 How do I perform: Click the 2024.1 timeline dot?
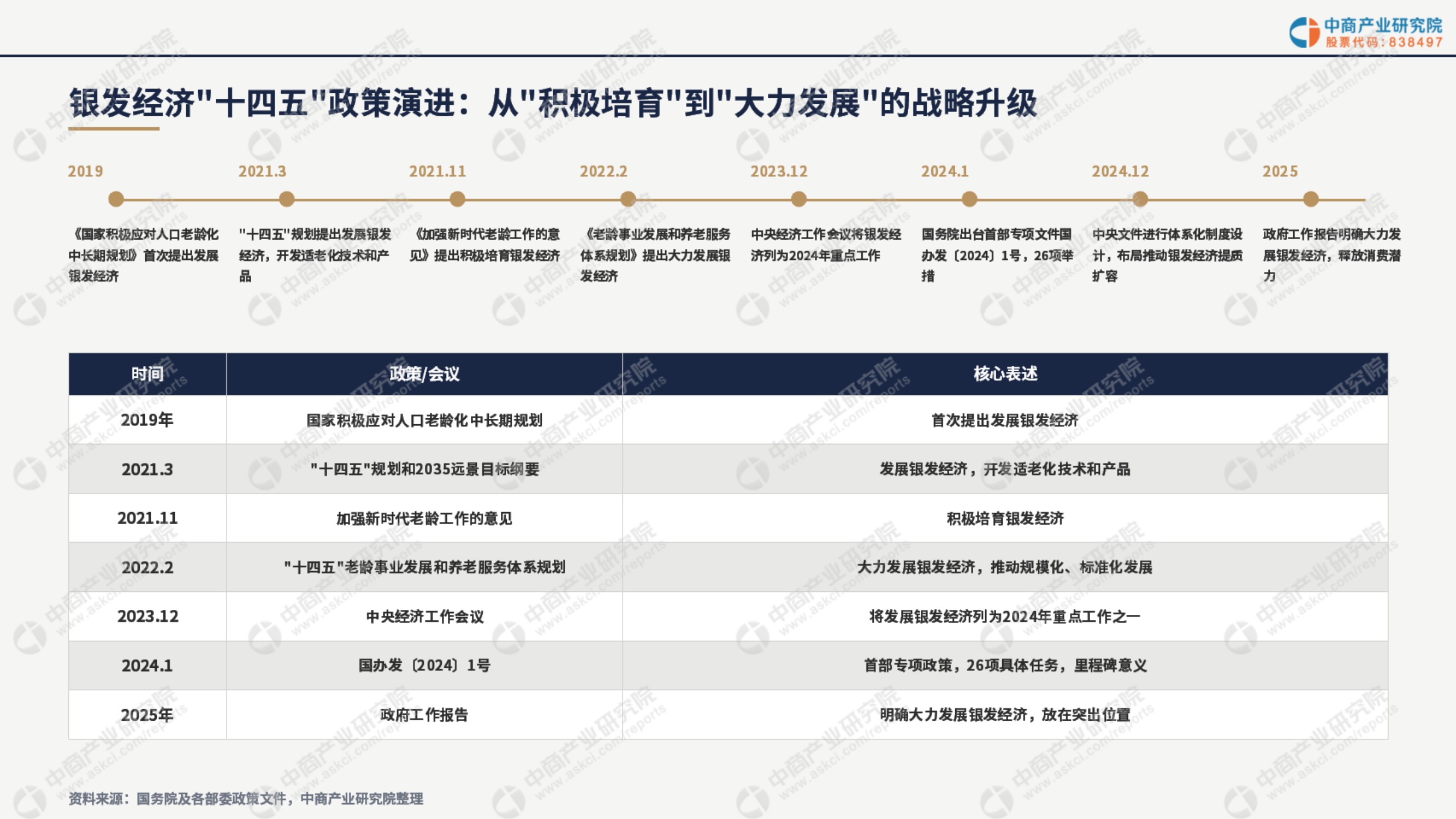coord(969,199)
